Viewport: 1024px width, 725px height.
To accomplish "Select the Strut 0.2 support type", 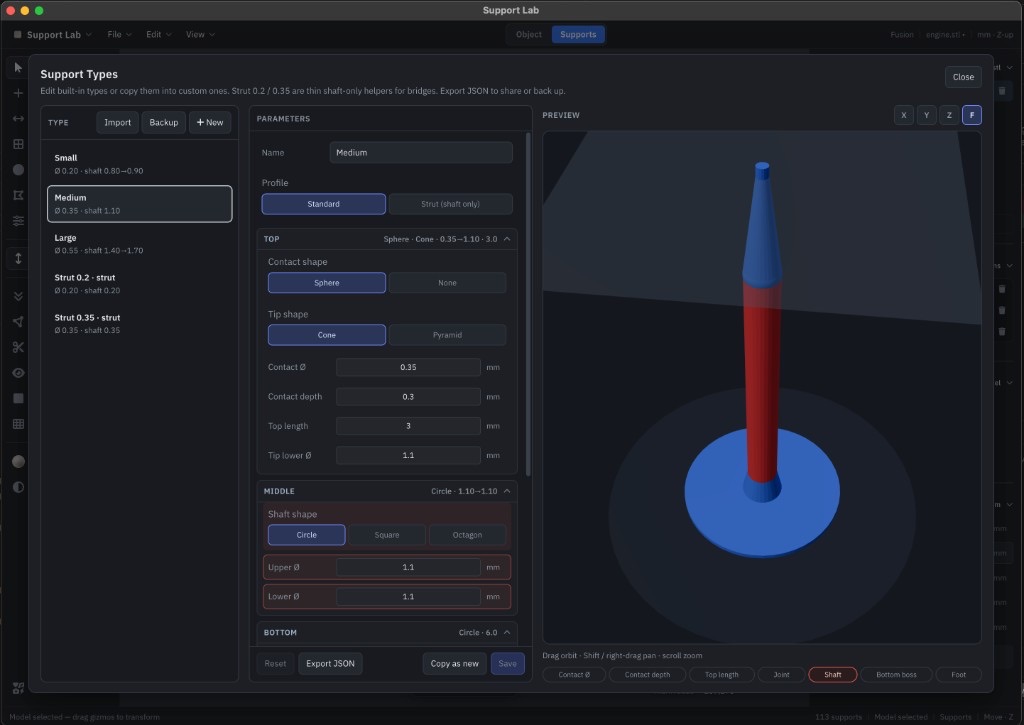I will coord(140,283).
